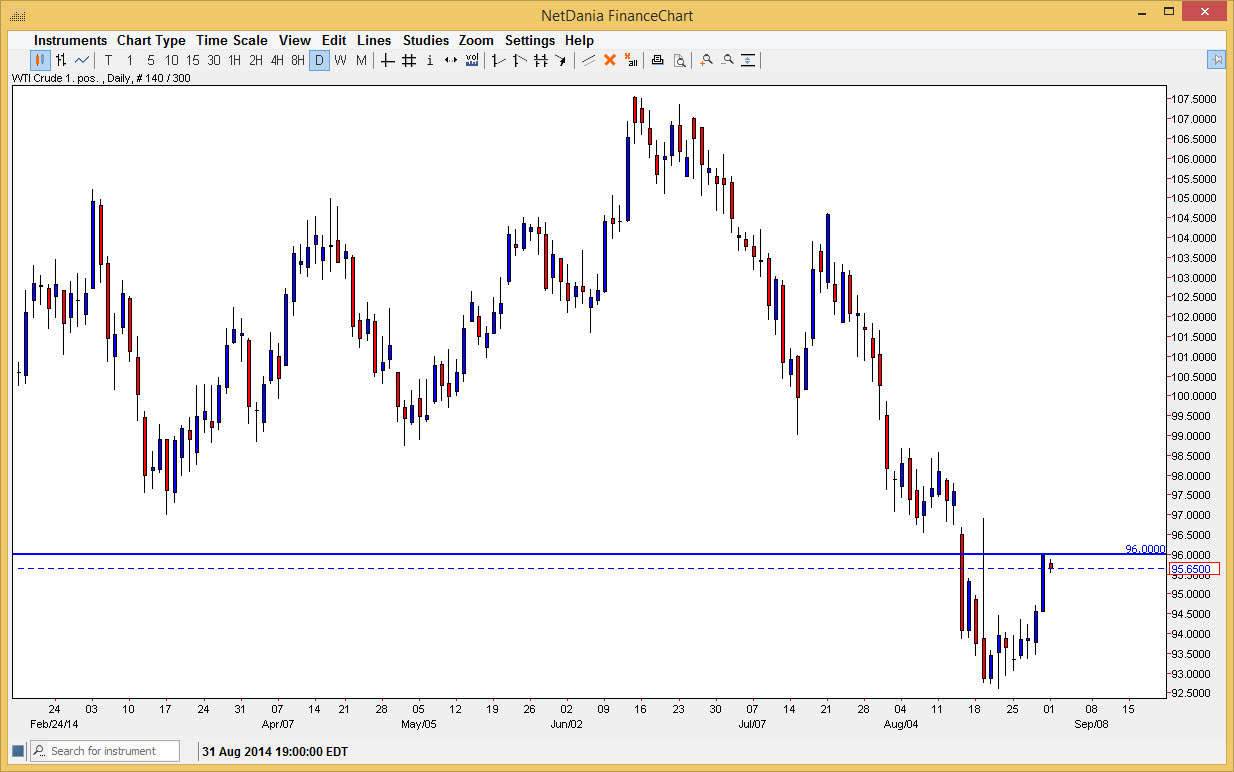Open the Instruments menu
This screenshot has height=772, width=1234.
pos(70,40)
